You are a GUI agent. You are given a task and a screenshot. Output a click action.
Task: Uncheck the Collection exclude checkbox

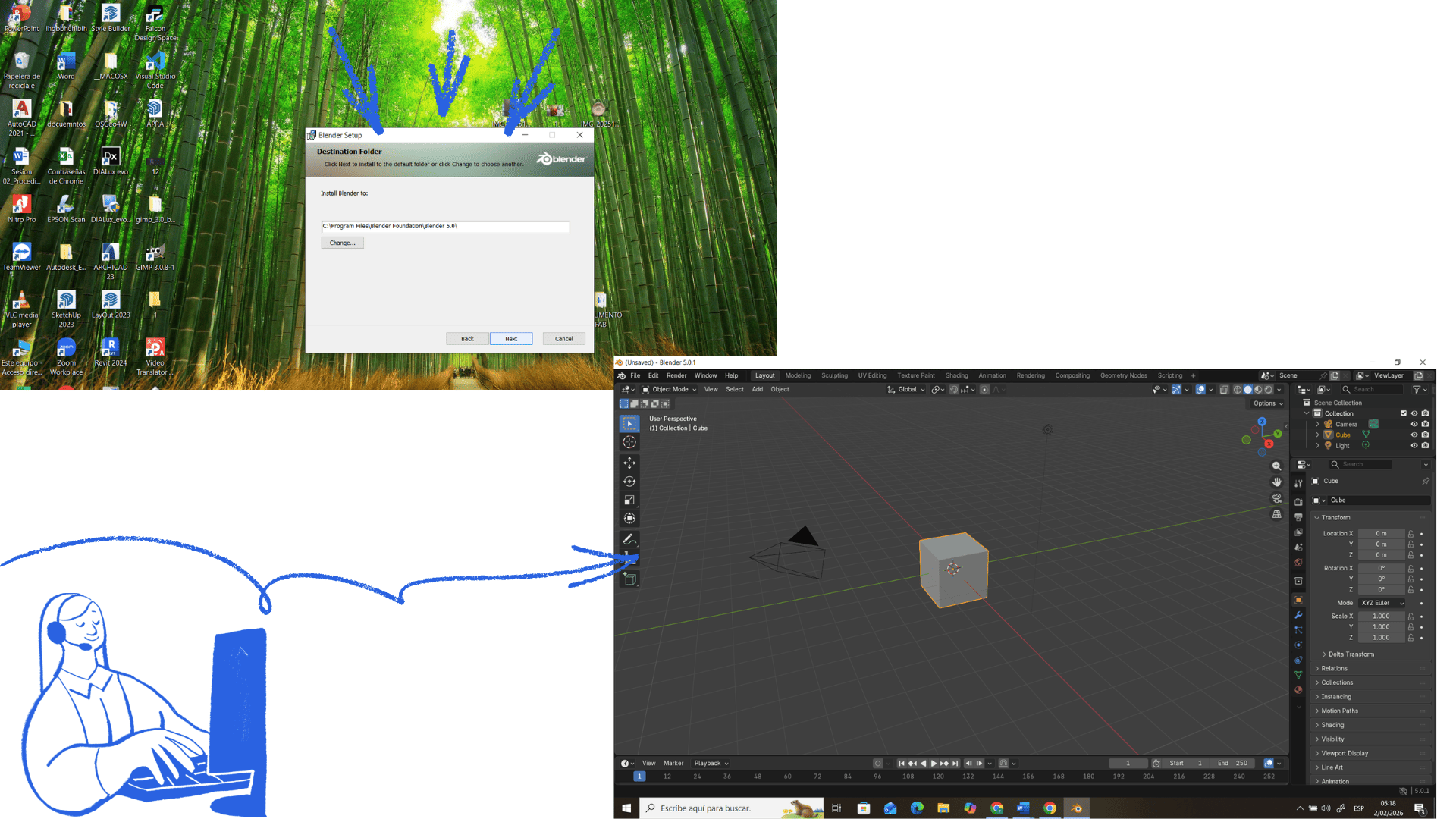pyautogui.click(x=1403, y=413)
